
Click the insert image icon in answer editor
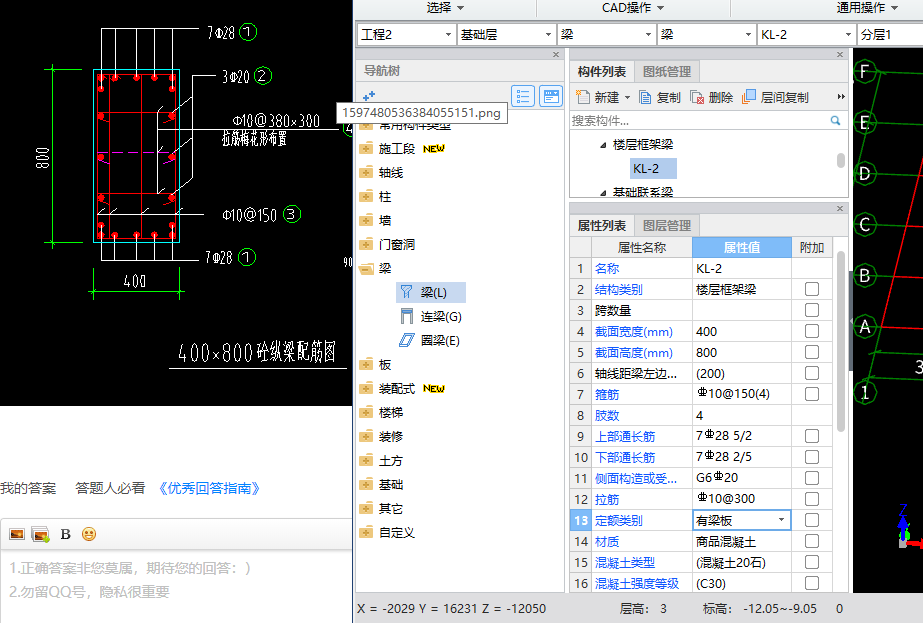pos(17,534)
